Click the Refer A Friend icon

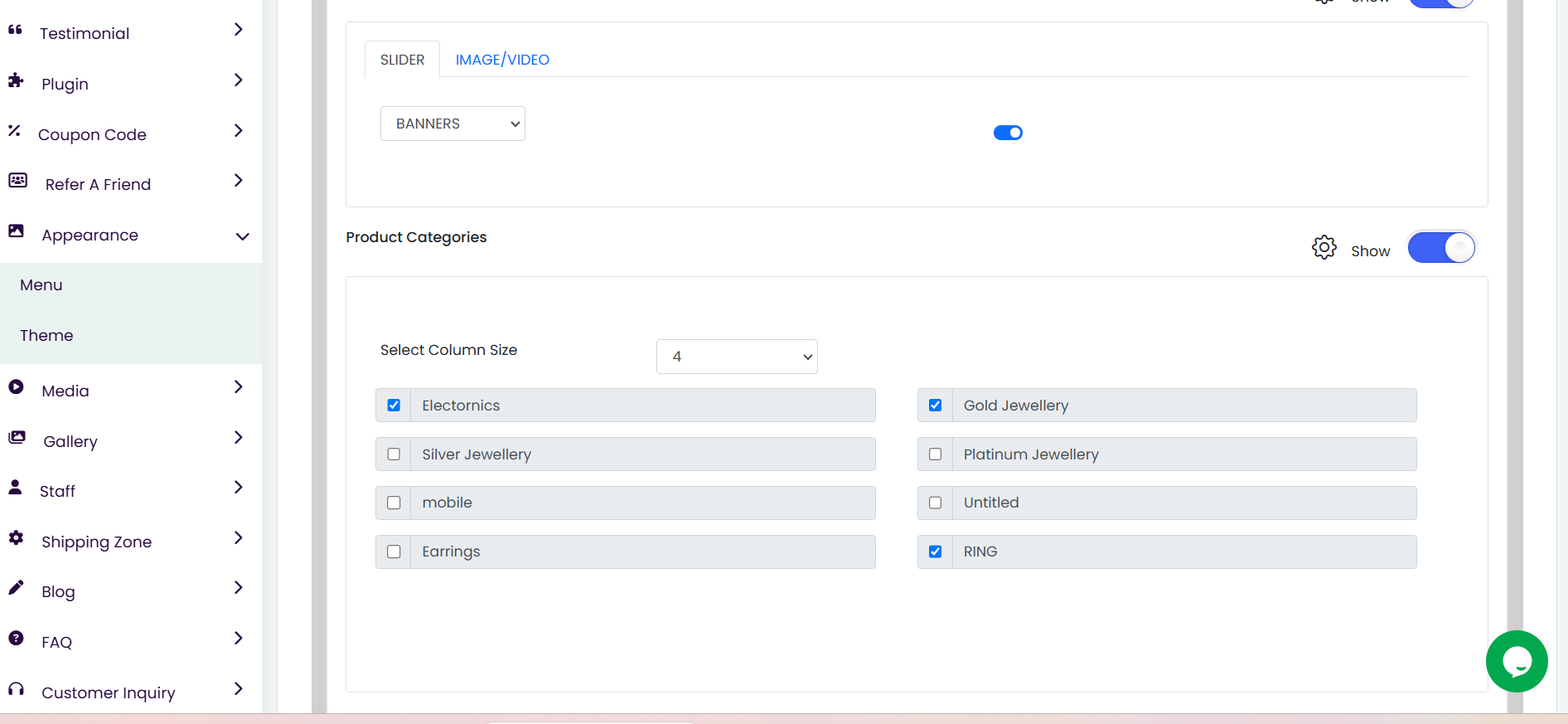tap(17, 180)
